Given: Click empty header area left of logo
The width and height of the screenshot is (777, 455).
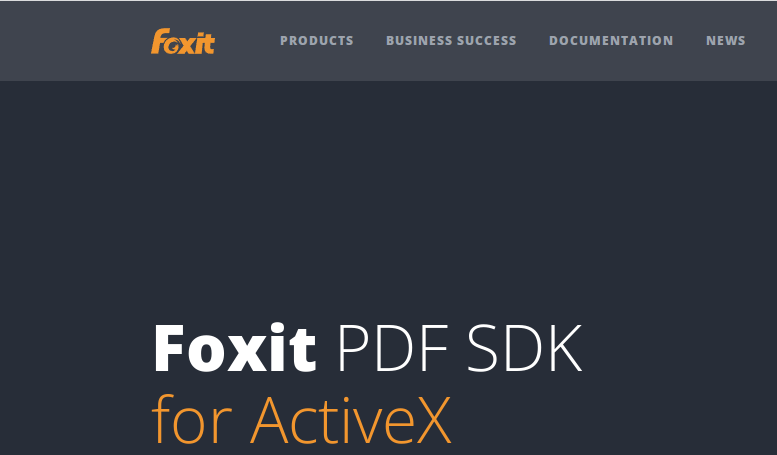Looking at the screenshot, I should coord(74,41).
